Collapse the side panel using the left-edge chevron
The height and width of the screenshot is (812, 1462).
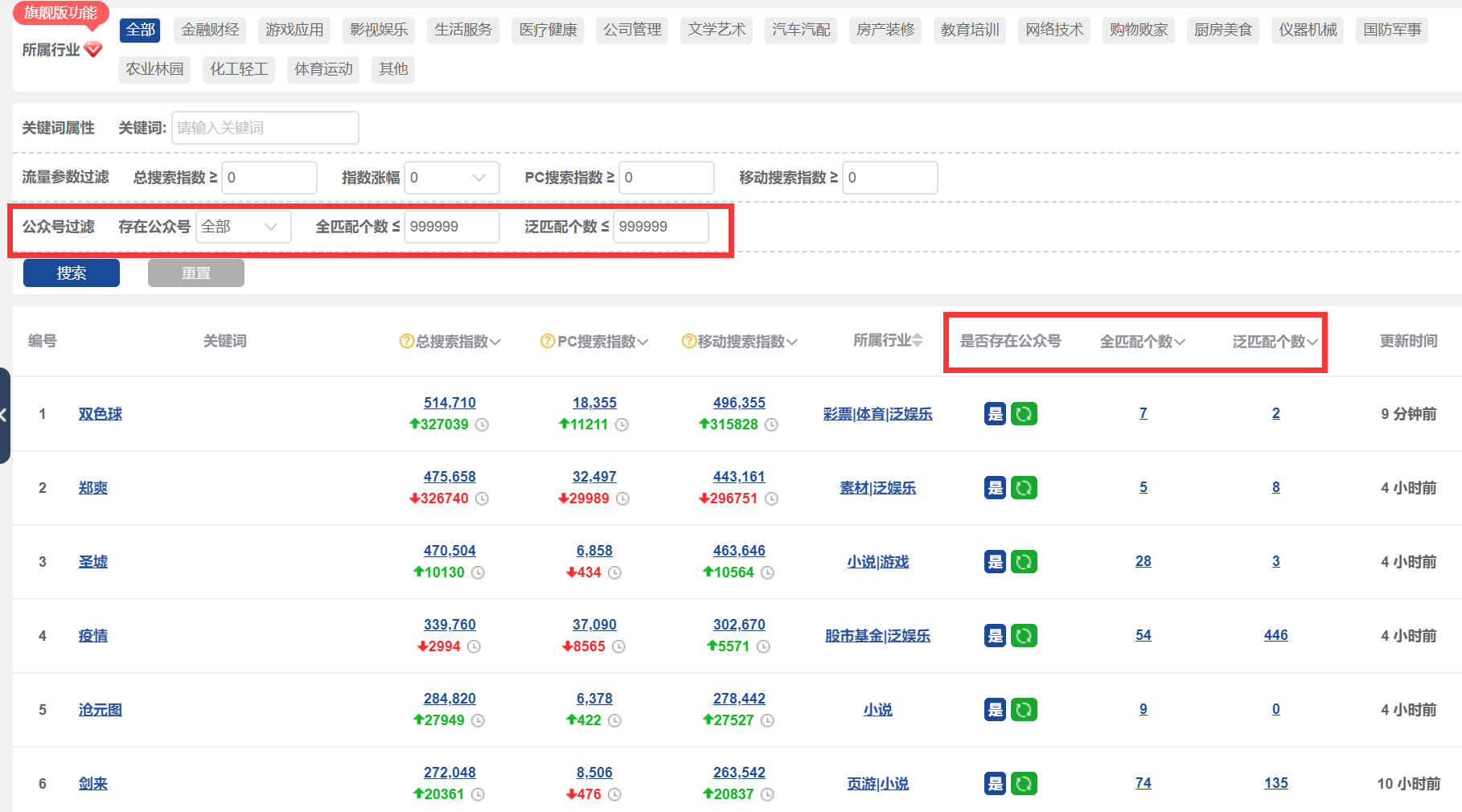pyautogui.click(x=5, y=415)
